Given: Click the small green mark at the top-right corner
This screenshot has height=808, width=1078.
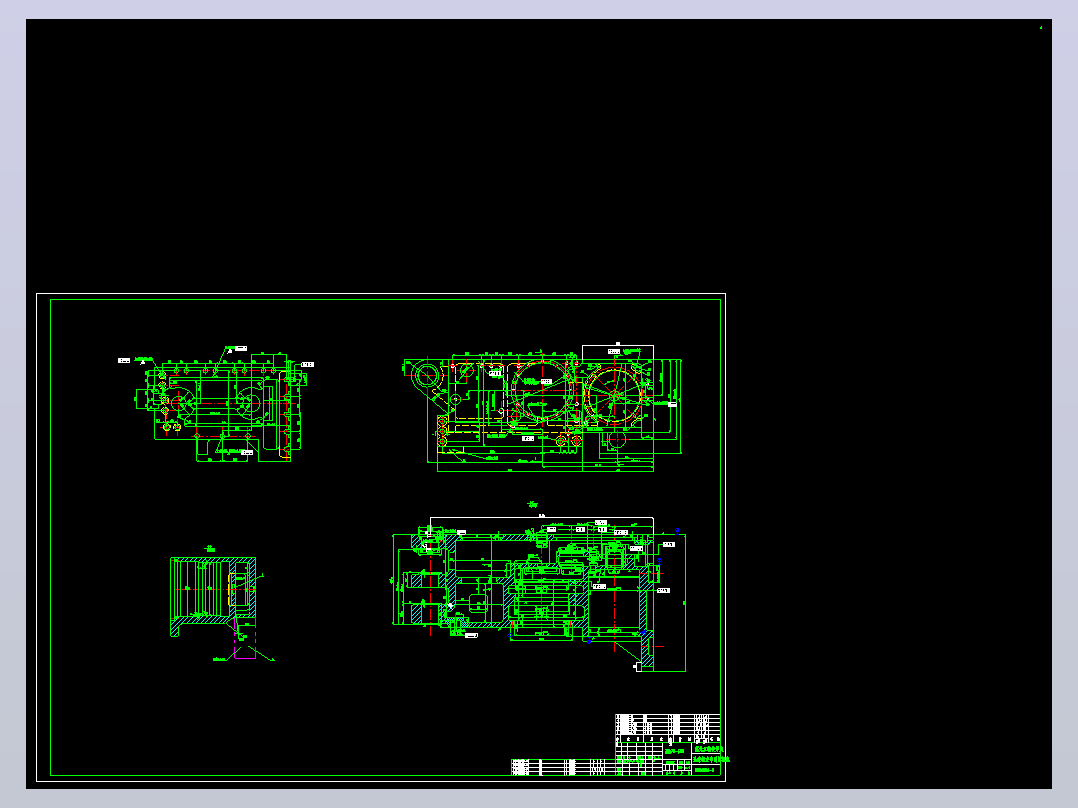Looking at the screenshot, I should pos(1041,28).
